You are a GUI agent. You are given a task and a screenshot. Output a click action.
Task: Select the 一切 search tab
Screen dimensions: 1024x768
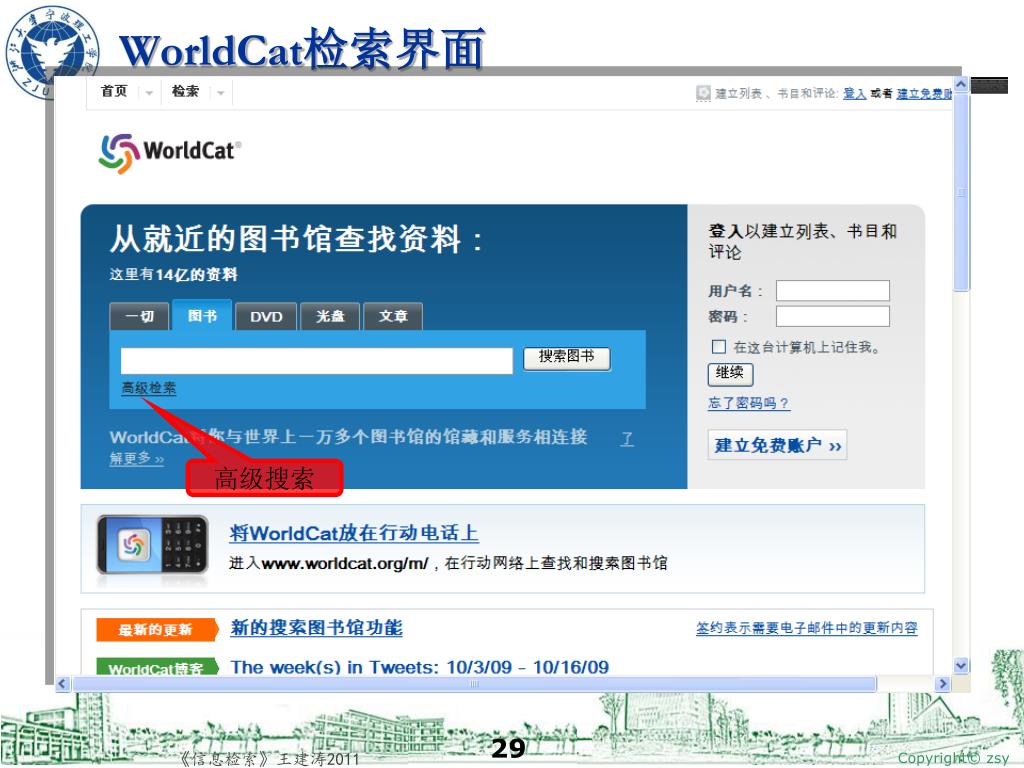tap(139, 317)
